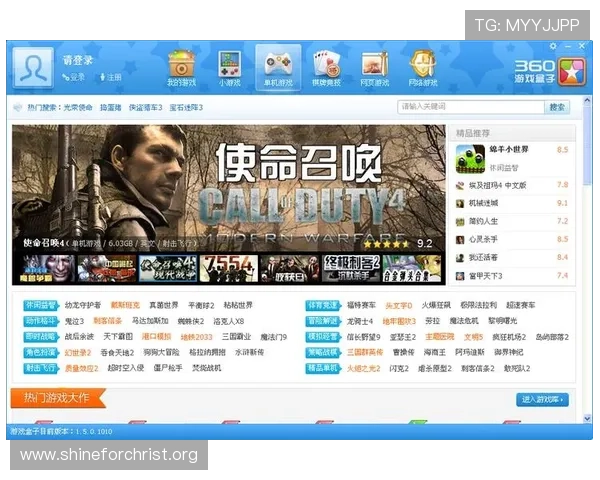Click the 刺客信条2 game link
Screen dimensions: 600x480
[478, 368]
